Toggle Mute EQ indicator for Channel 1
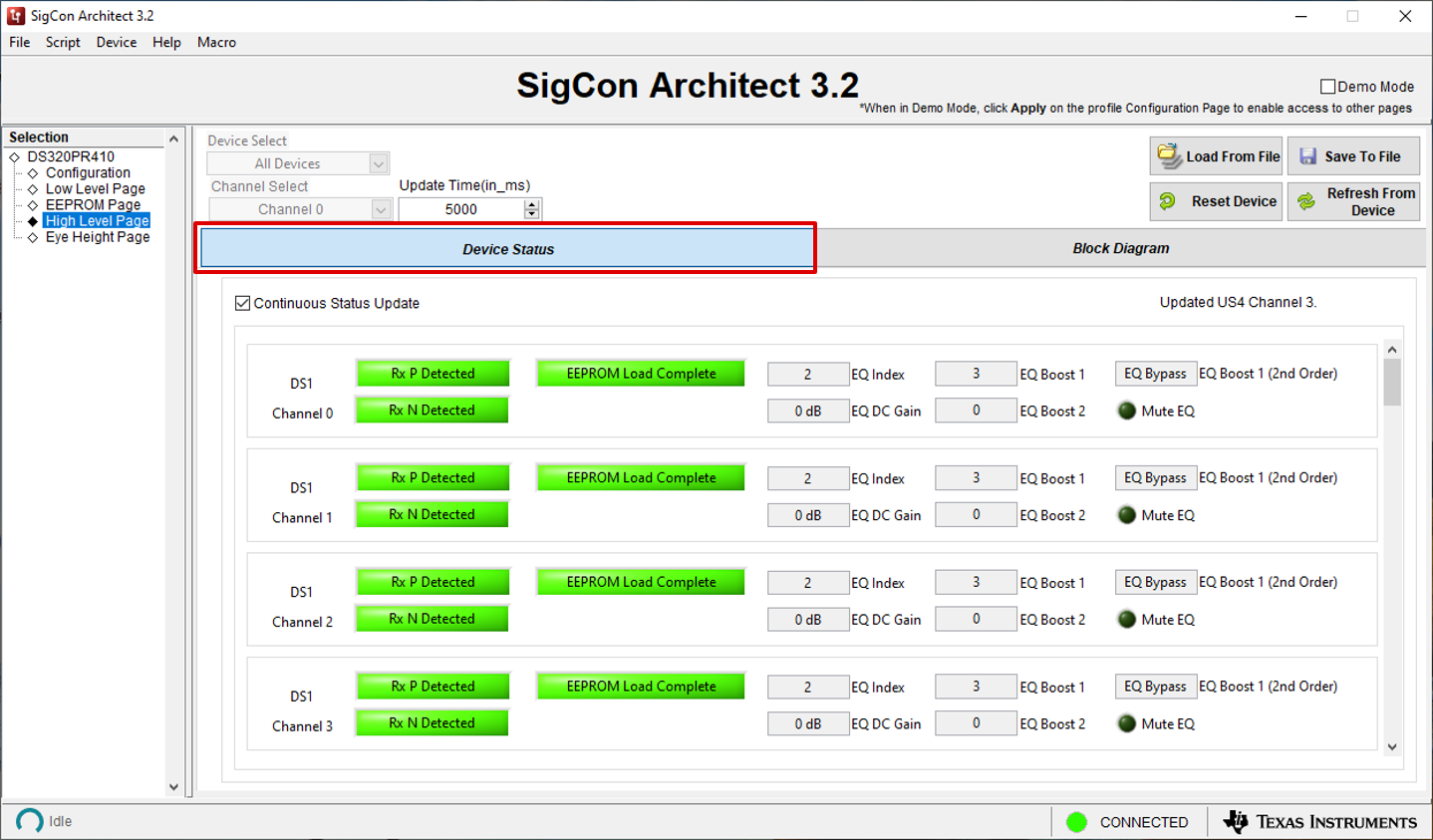The height and width of the screenshot is (840, 1433). coord(1127,515)
